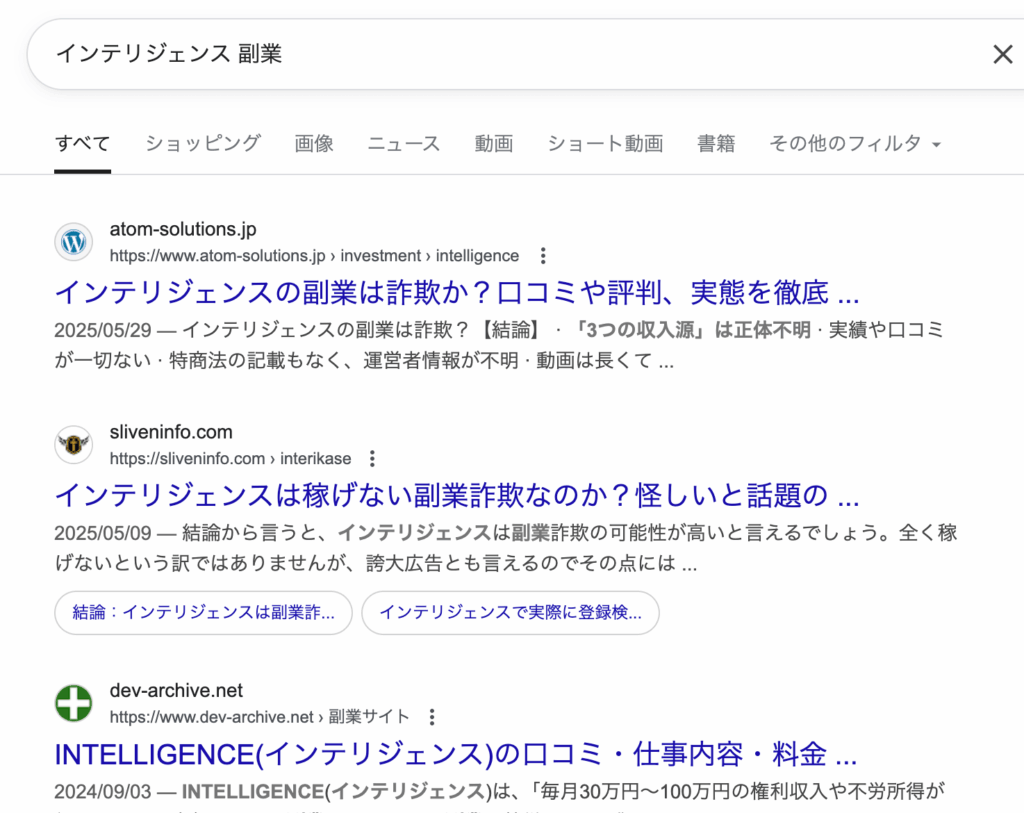Click the atom-solutions.jp investment › intelligence URL
The width and height of the screenshot is (1024, 813).
[x=314, y=256]
